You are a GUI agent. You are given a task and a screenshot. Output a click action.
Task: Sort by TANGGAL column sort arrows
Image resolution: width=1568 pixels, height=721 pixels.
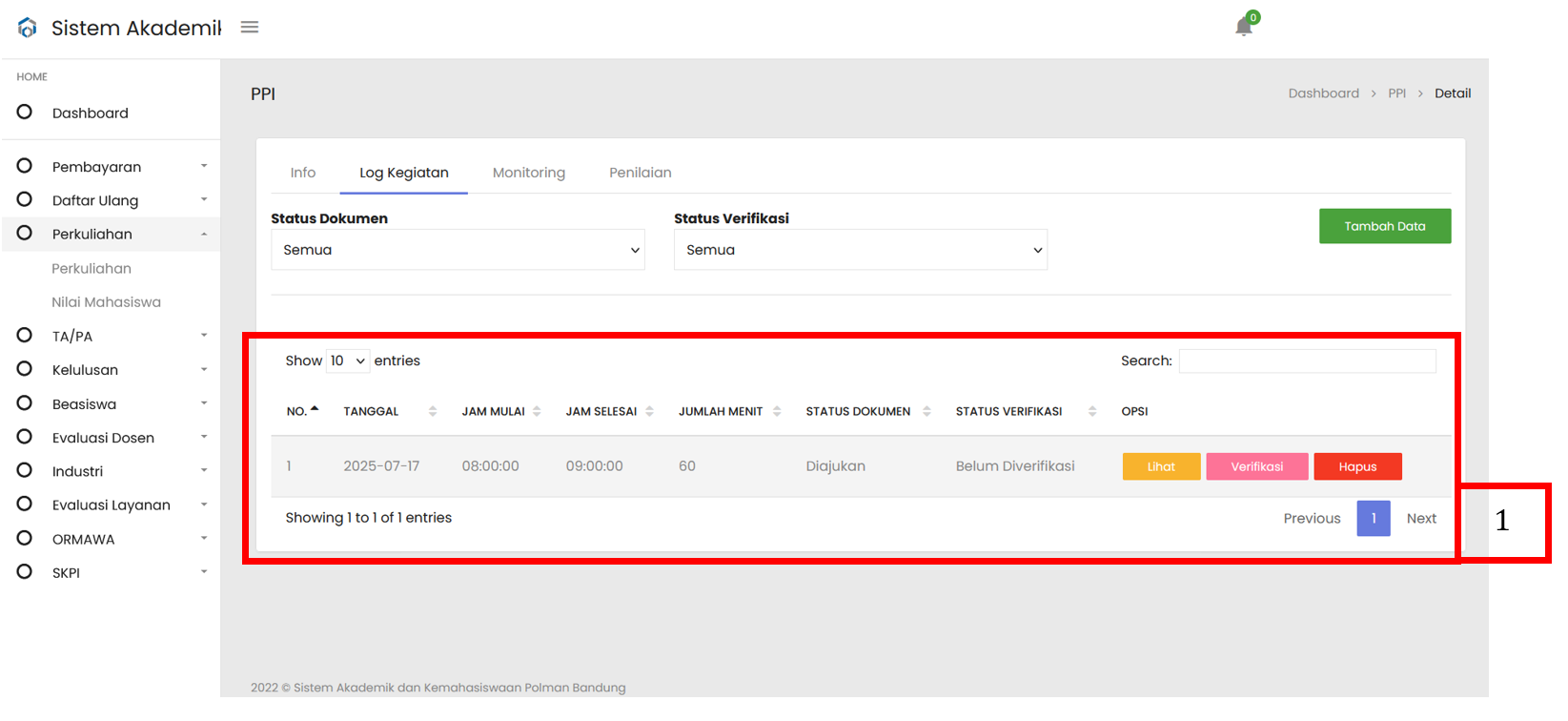[x=433, y=411]
